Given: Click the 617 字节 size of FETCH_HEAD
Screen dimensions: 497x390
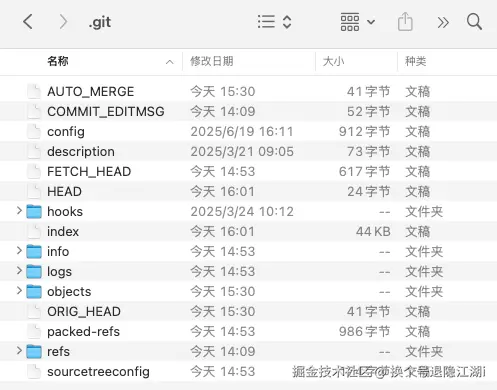Looking at the screenshot, I should [x=365, y=172].
